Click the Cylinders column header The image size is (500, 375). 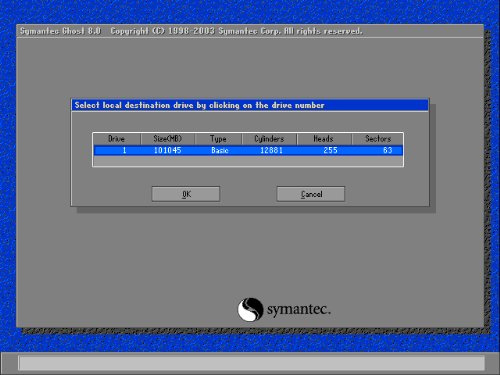click(269, 139)
